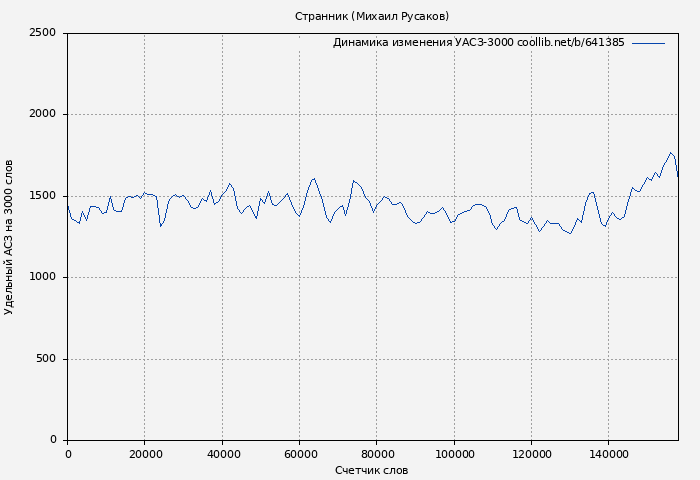Click the legend text "Динамика изменения УАСЗ-3000"
Image resolution: width=700 pixels, height=480 pixels.
click(x=423, y=43)
